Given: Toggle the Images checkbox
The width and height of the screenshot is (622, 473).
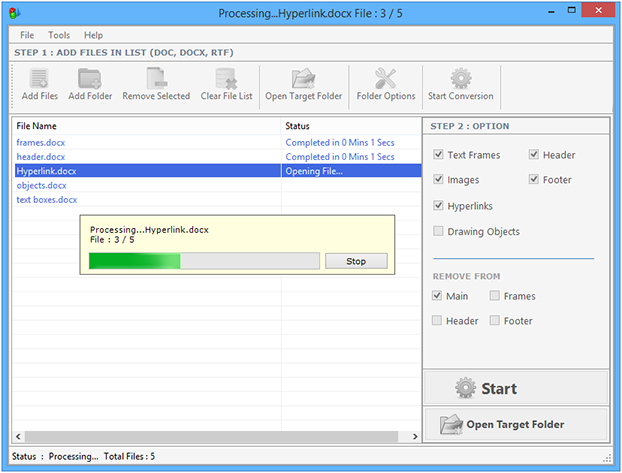Looking at the screenshot, I should (438, 179).
